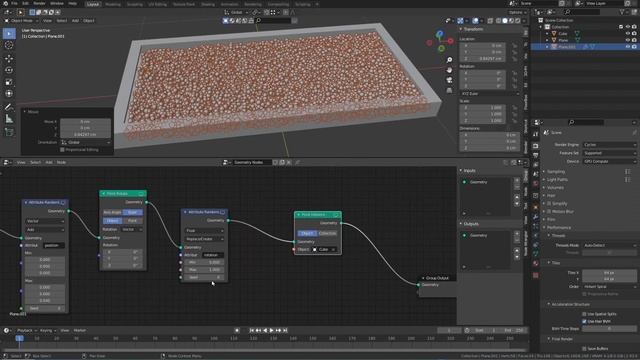This screenshot has height=360, width=640.
Task: Select the Move tool in viewport toolbar
Action: pos(9,58)
